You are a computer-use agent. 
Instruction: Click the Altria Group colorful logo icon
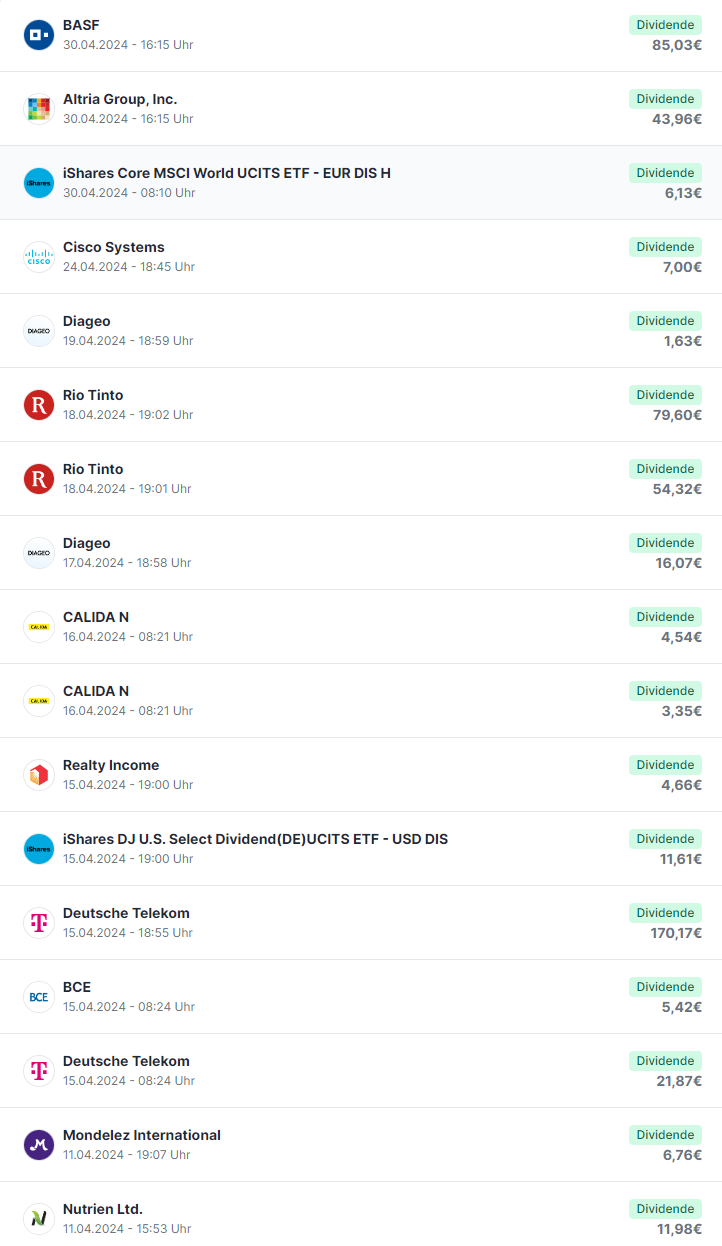point(39,109)
